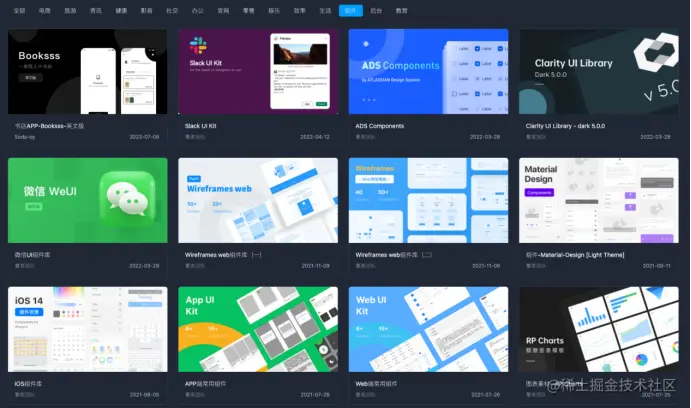Select the 电商 category tab
The image size is (691, 408).
45,11
